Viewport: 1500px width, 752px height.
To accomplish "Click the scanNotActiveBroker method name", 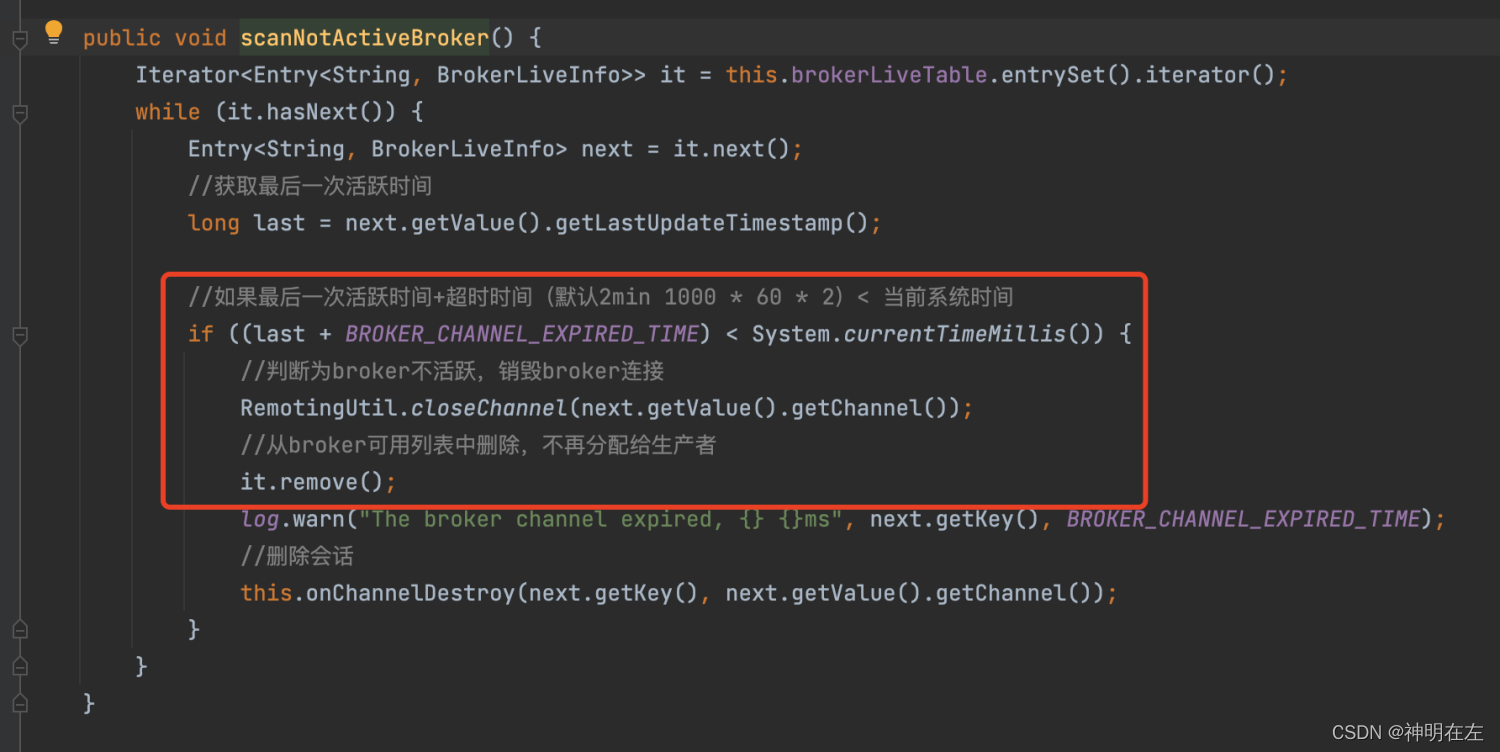I will click(x=364, y=38).
